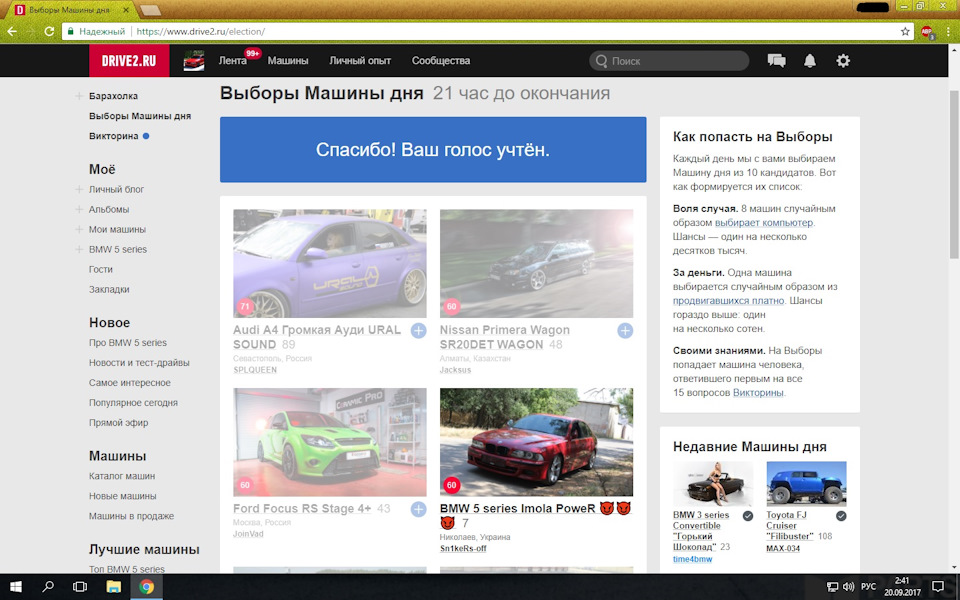Open Самое интересное sidebar link
Image resolution: width=960 pixels, height=600 pixels.
click(130, 383)
